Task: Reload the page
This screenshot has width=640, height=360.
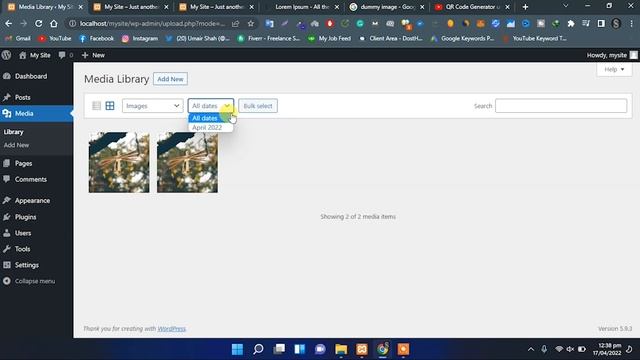Action: pyautogui.click(x=38, y=24)
